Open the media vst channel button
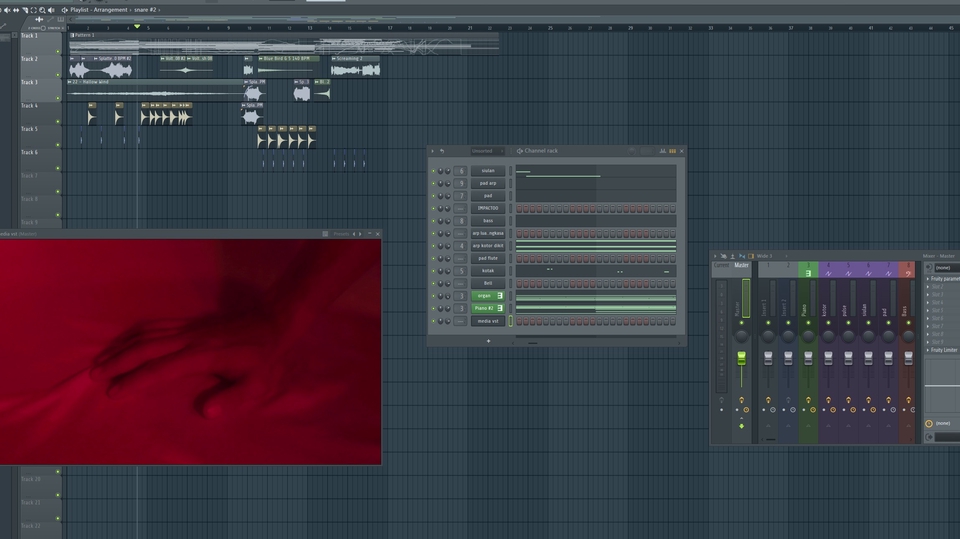This screenshot has height=539, width=960. point(488,321)
